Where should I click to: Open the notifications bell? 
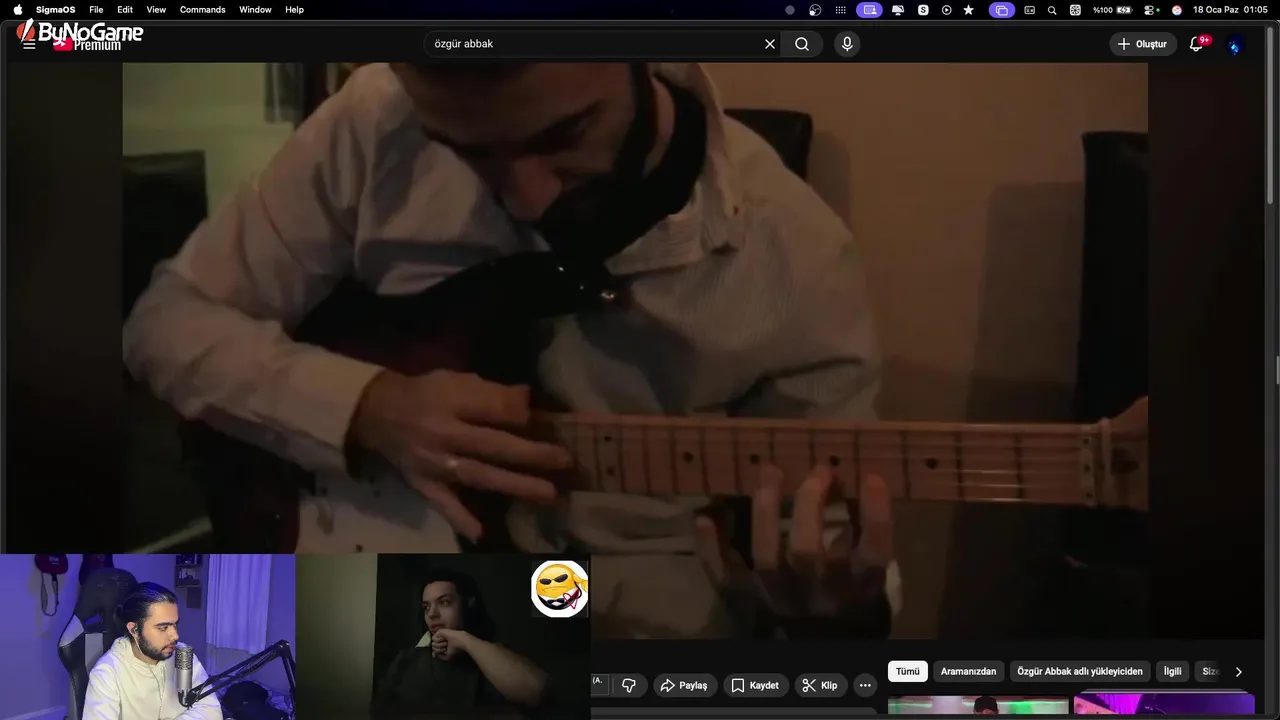point(1196,44)
